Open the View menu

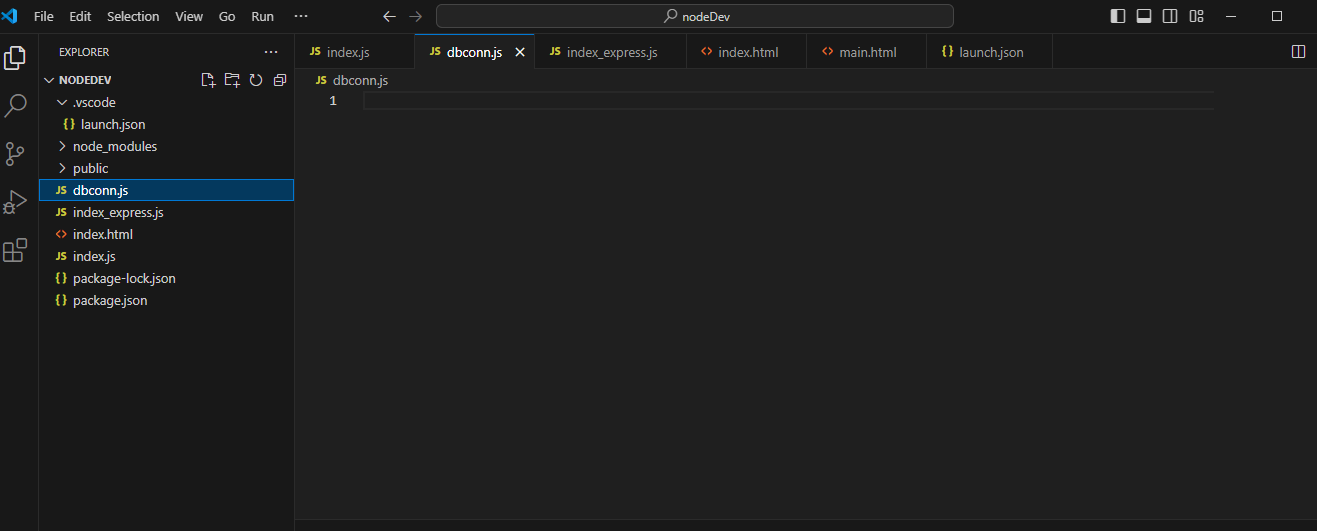click(189, 16)
